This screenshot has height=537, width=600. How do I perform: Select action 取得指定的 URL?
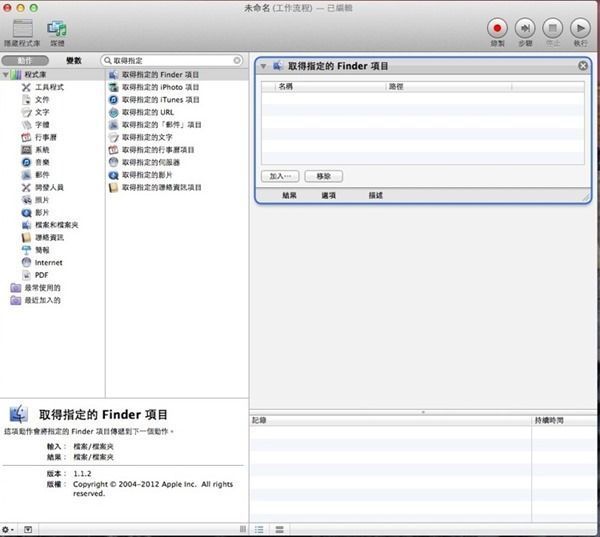147,112
